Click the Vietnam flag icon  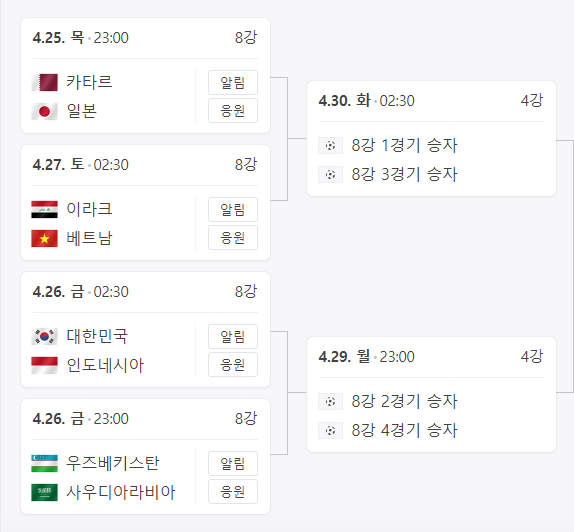point(44,238)
